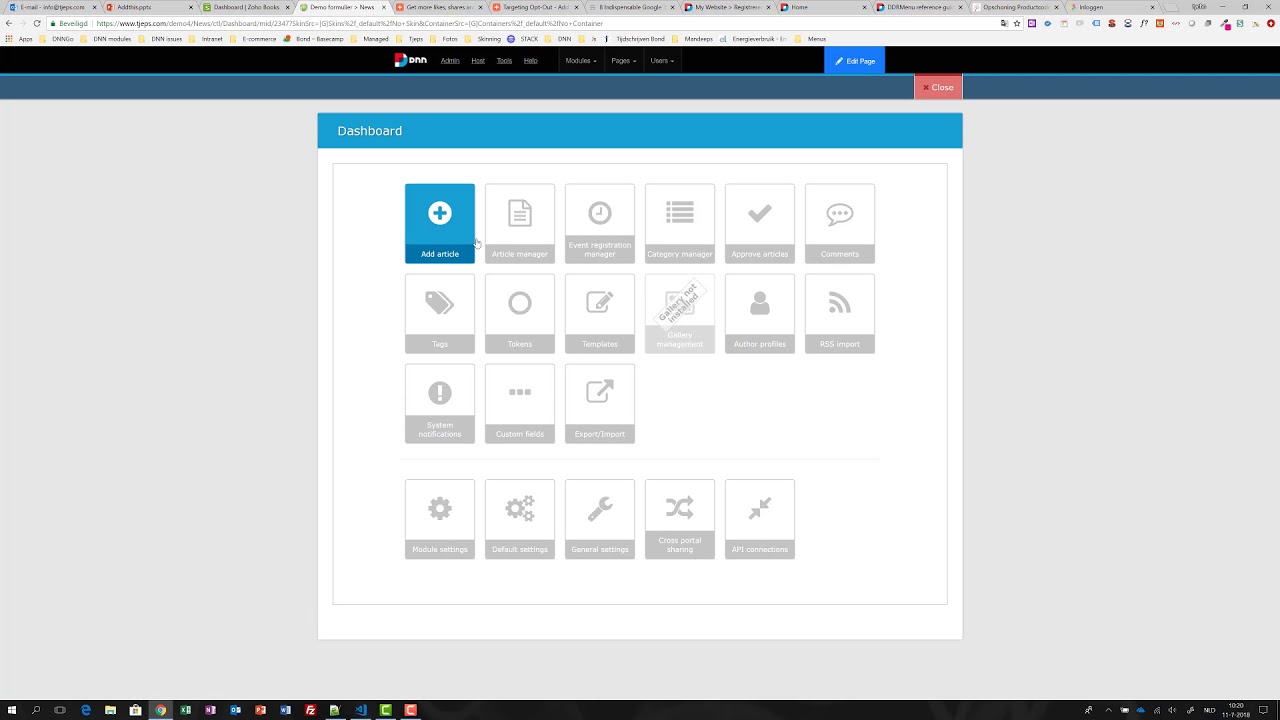Open Chrome from the taskbar
Viewport: 1280px width, 720px height.
pos(160,710)
